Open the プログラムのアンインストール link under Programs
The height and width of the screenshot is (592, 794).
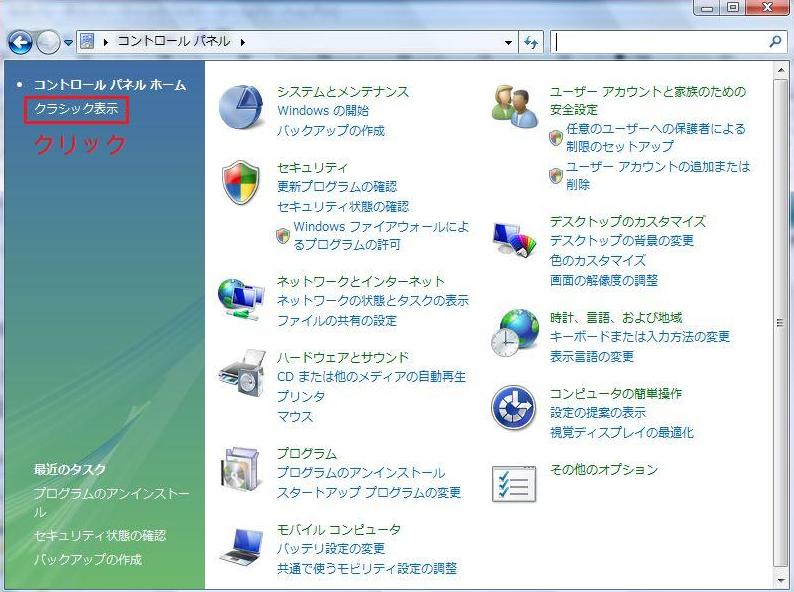tap(360, 473)
